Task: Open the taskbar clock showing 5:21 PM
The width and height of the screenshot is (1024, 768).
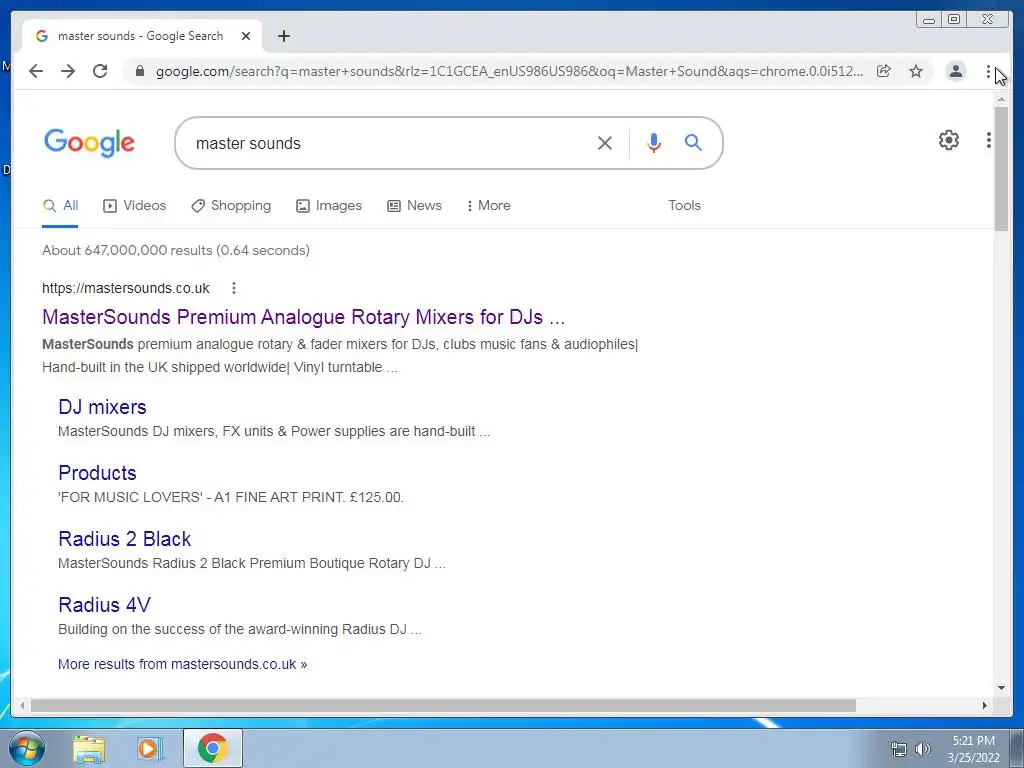Action: click(973, 749)
